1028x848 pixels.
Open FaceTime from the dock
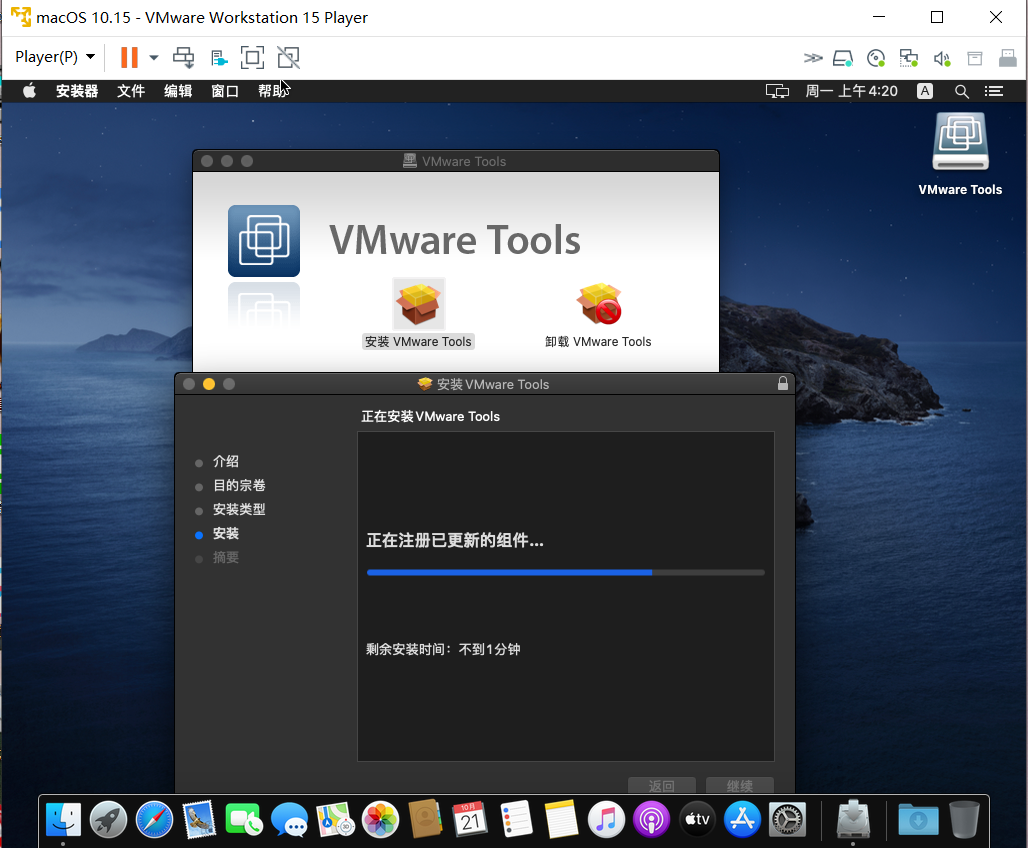click(244, 820)
